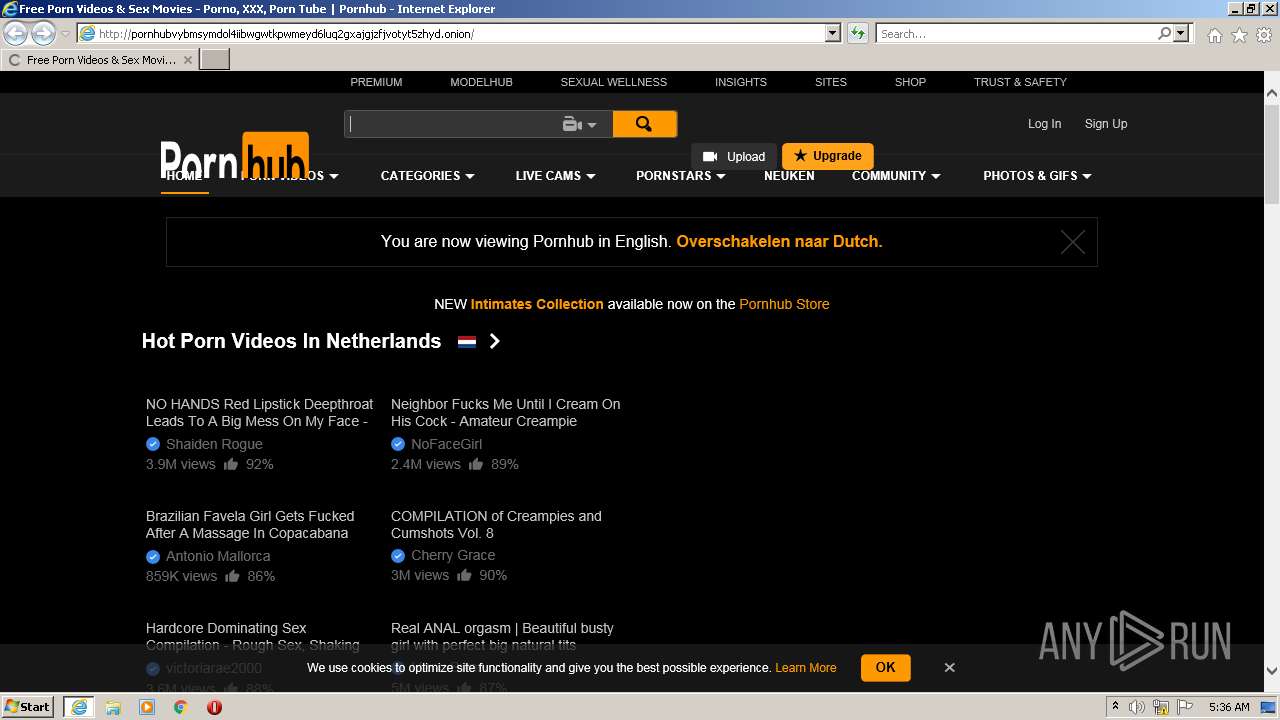This screenshot has height=720, width=1280.
Task: Click the Upload button
Action: pyautogui.click(x=734, y=156)
